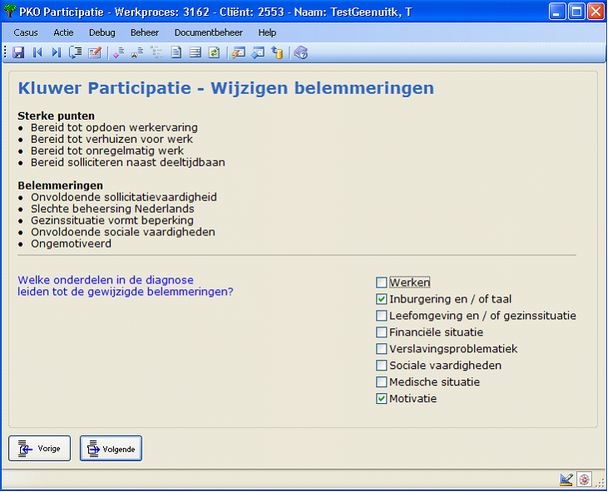The width and height of the screenshot is (608, 492).
Task: Click the stacked rows list icon
Action: 195,52
